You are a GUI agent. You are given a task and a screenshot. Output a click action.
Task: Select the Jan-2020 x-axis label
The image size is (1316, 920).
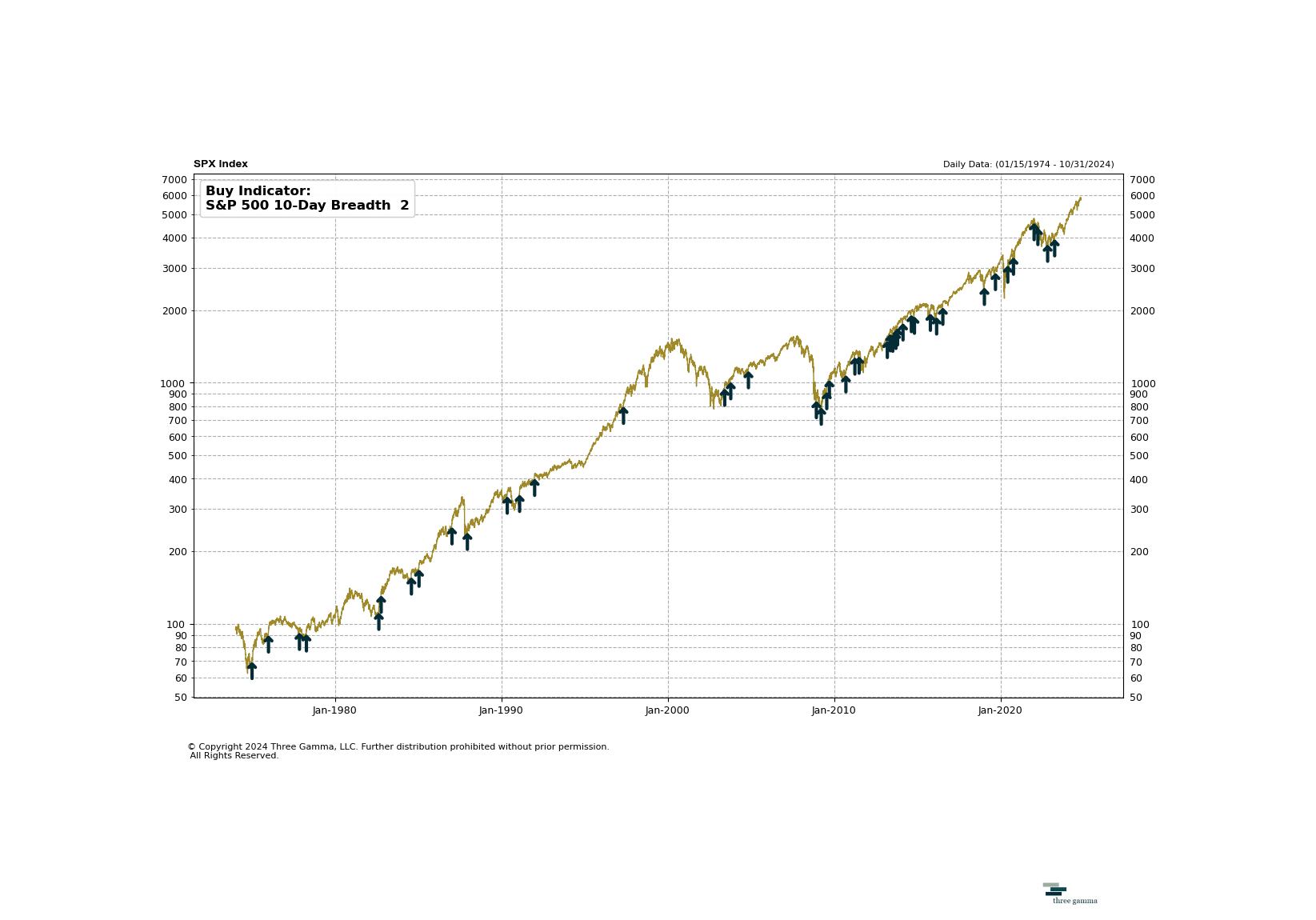[x=1000, y=710]
